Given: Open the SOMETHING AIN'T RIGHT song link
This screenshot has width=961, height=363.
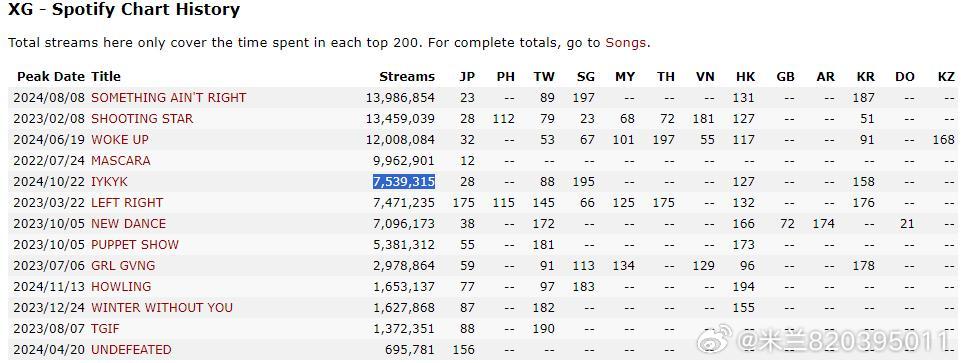Looking at the screenshot, I should [169, 97].
